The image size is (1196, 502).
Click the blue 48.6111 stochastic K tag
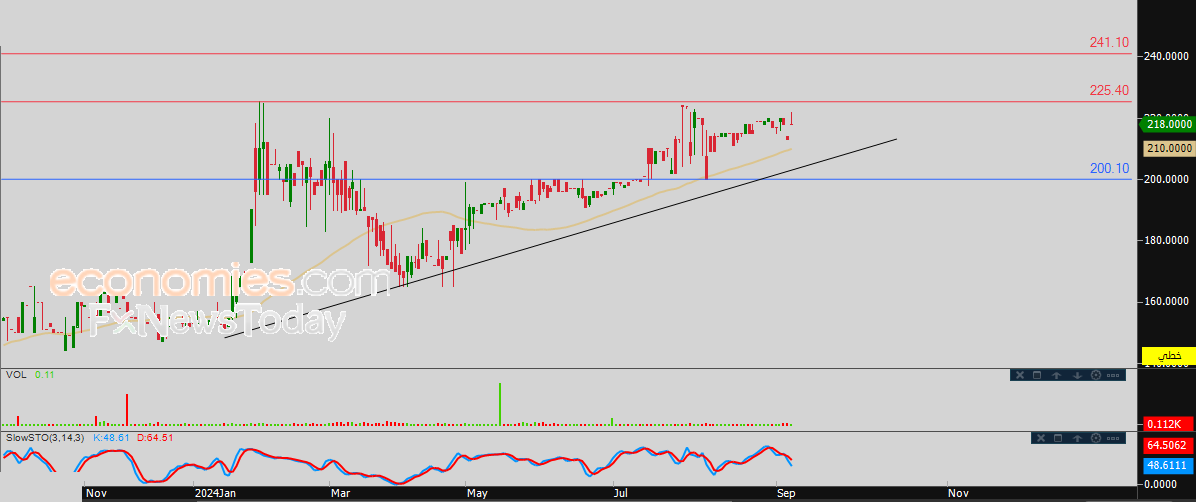click(1168, 464)
